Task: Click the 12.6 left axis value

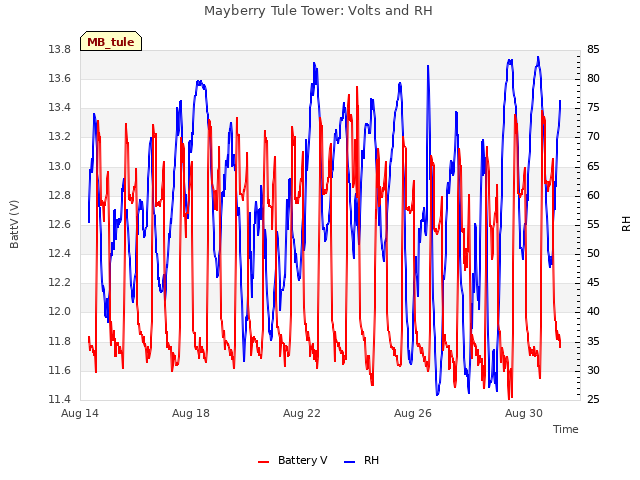Action: pos(60,224)
